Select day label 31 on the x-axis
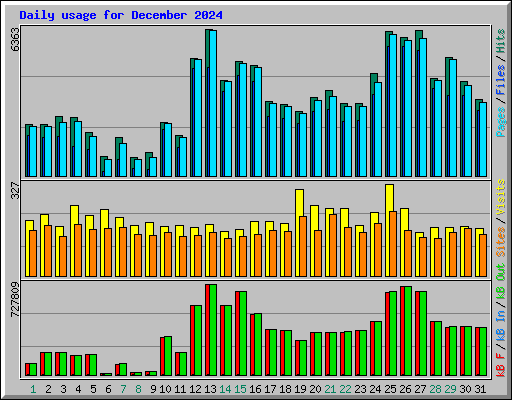Image resolution: width=512 pixels, height=400 pixels. (x=480, y=389)
